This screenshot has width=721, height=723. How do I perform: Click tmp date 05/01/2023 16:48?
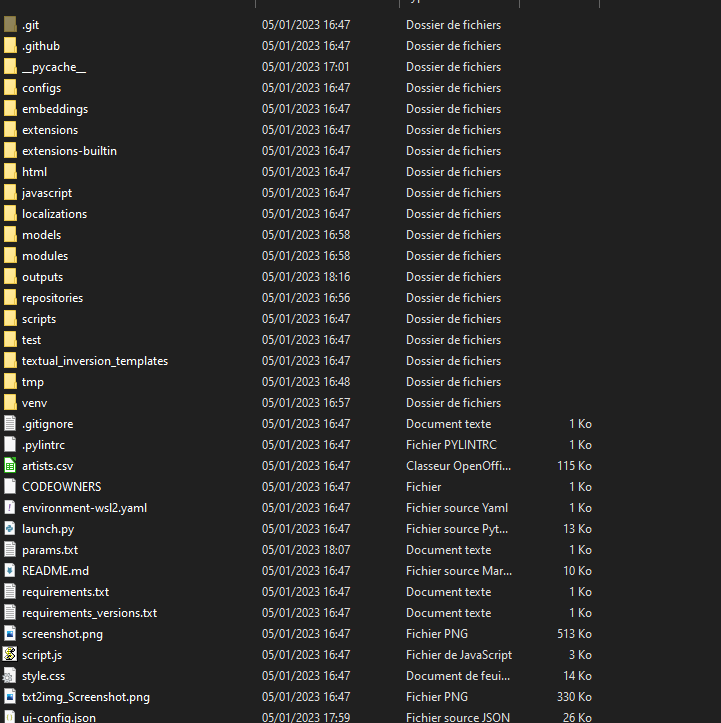pyautogui.click(x=306, y=382)
